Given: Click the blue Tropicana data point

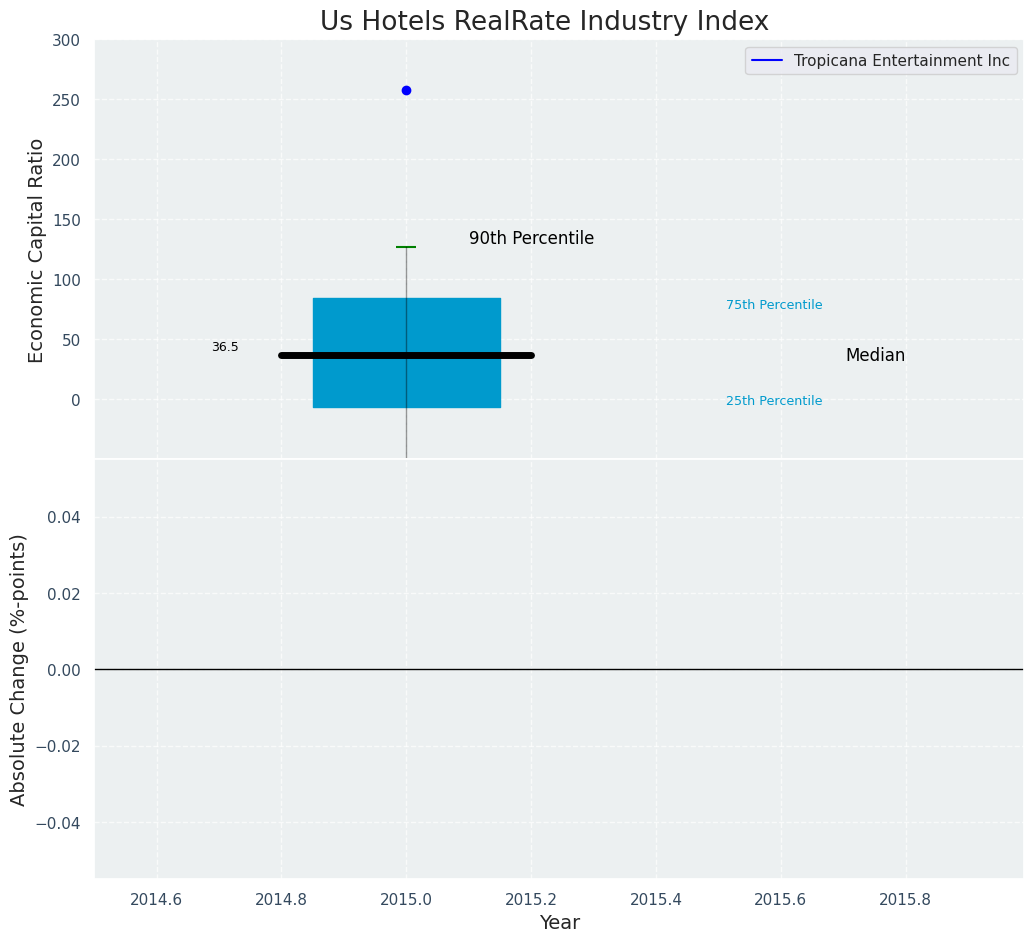Looking at the screenshot, I should [x=406, y=90].
